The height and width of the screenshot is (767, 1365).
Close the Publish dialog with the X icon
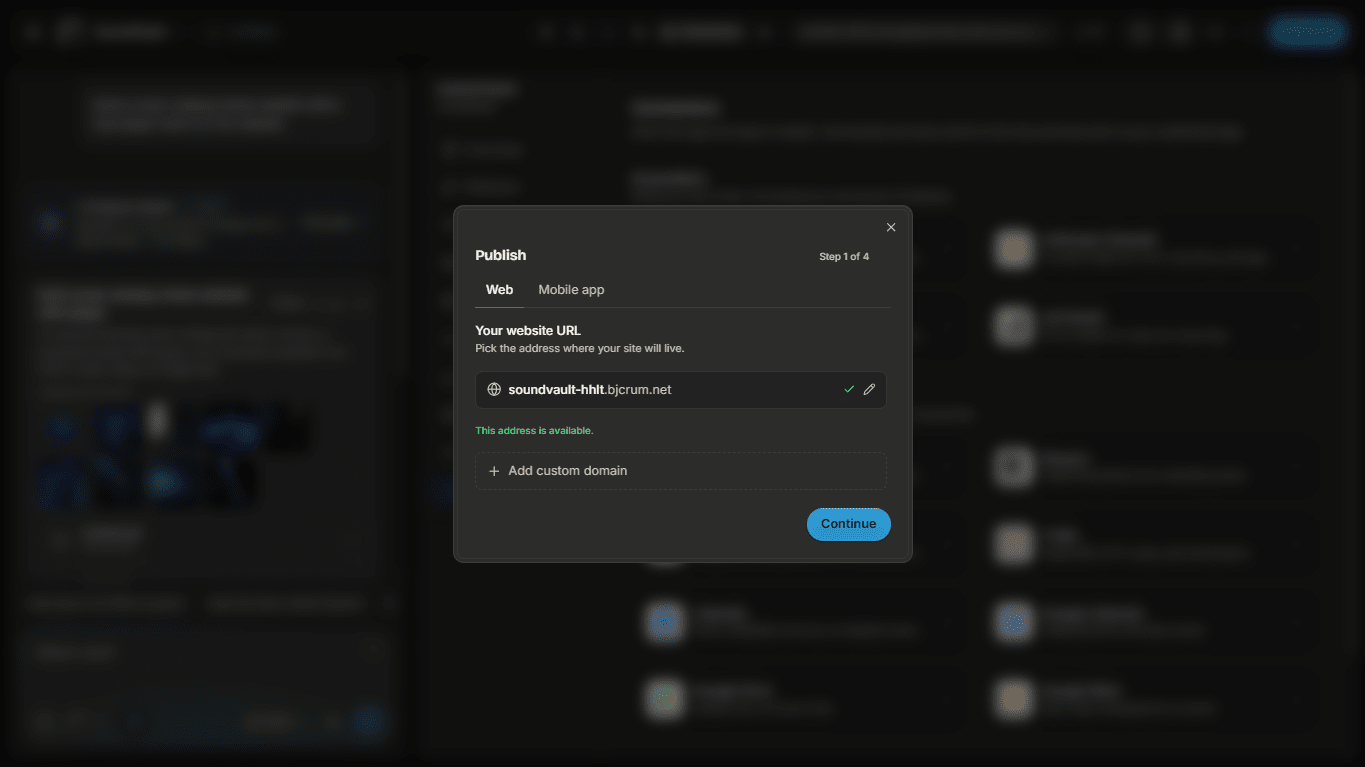(x=891, y=227)
